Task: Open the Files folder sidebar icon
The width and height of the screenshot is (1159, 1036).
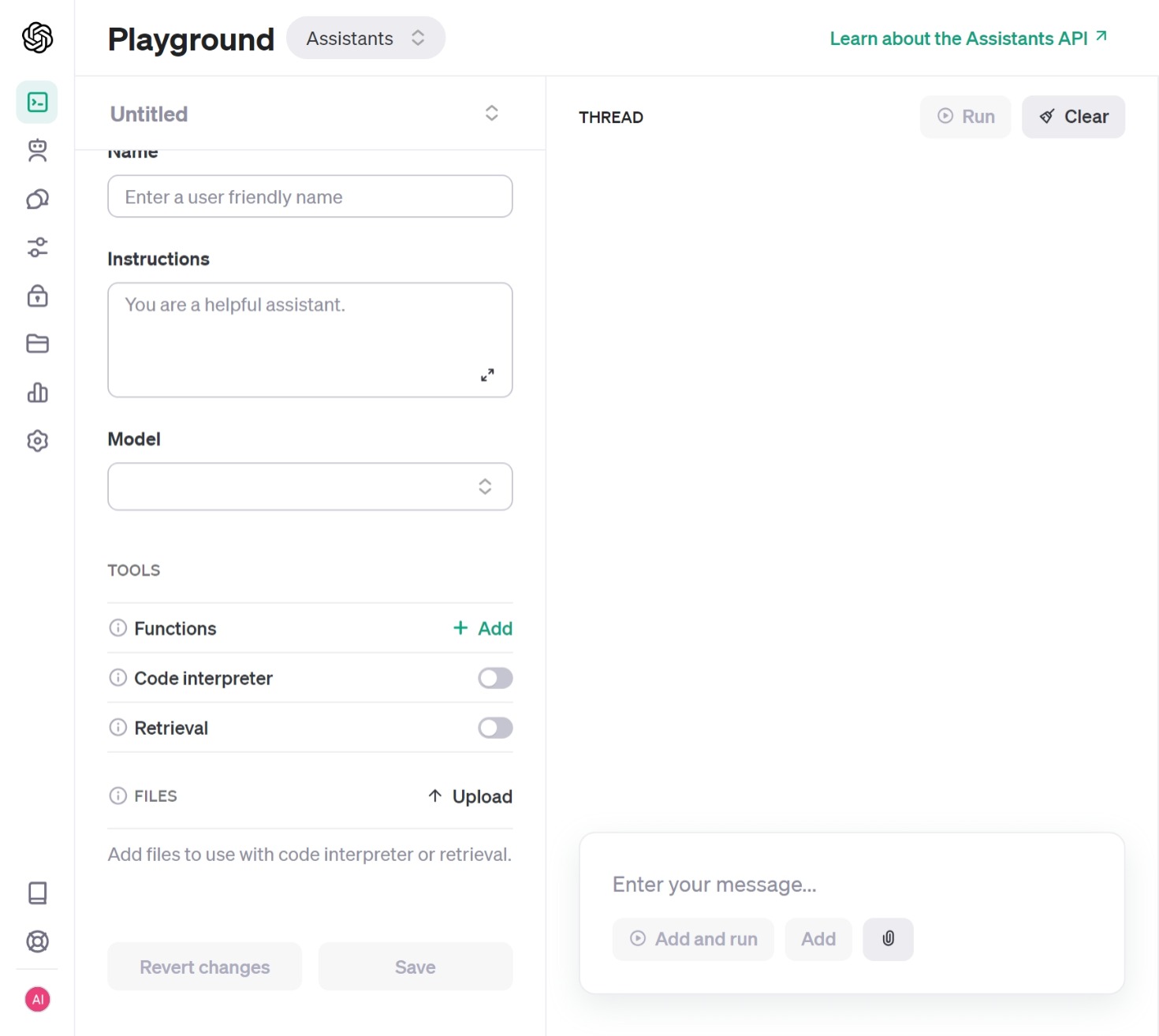Action: (x=37, y=344)
